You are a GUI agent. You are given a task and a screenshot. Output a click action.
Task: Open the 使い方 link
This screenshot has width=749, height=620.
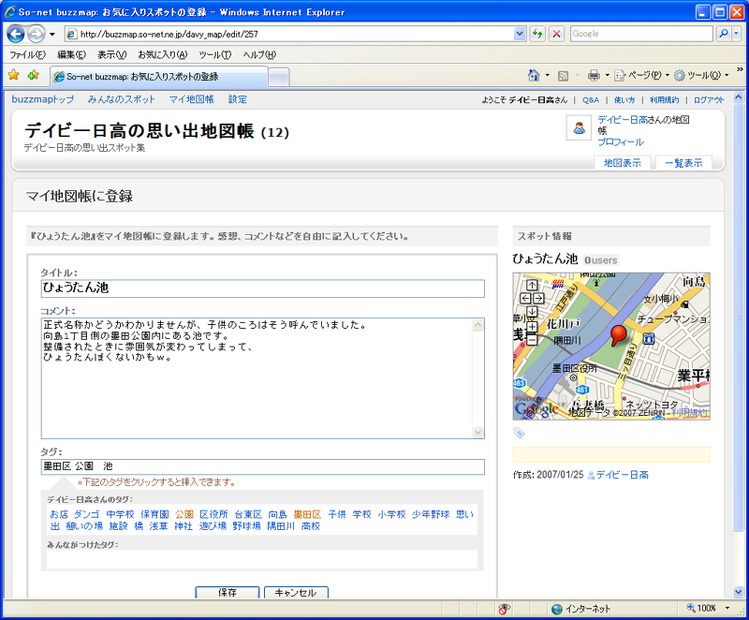pos(624,100)
